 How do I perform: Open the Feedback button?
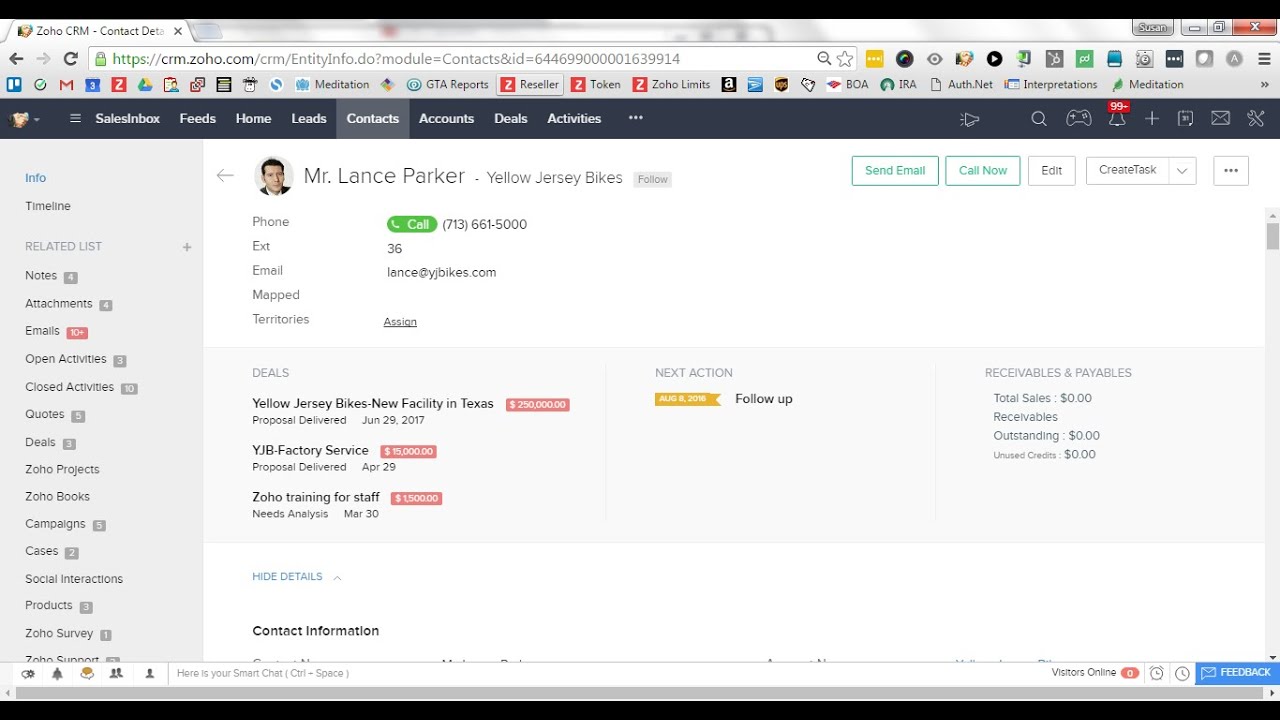point(1238,673)
